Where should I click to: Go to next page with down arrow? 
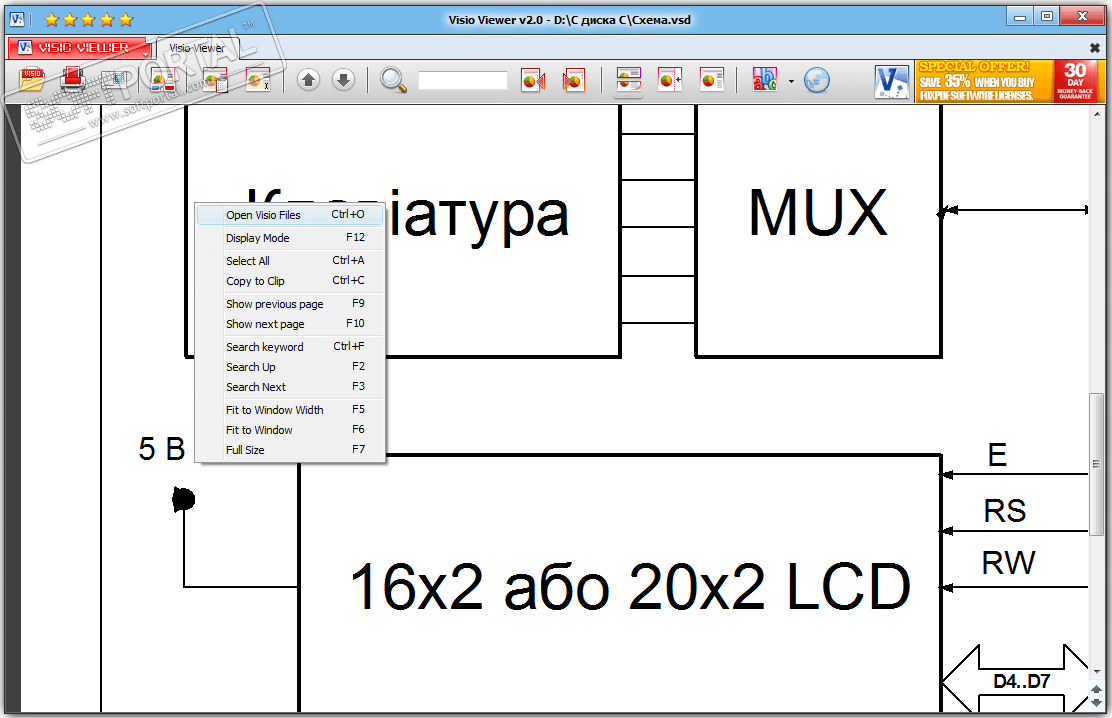[x=343, y=80]
